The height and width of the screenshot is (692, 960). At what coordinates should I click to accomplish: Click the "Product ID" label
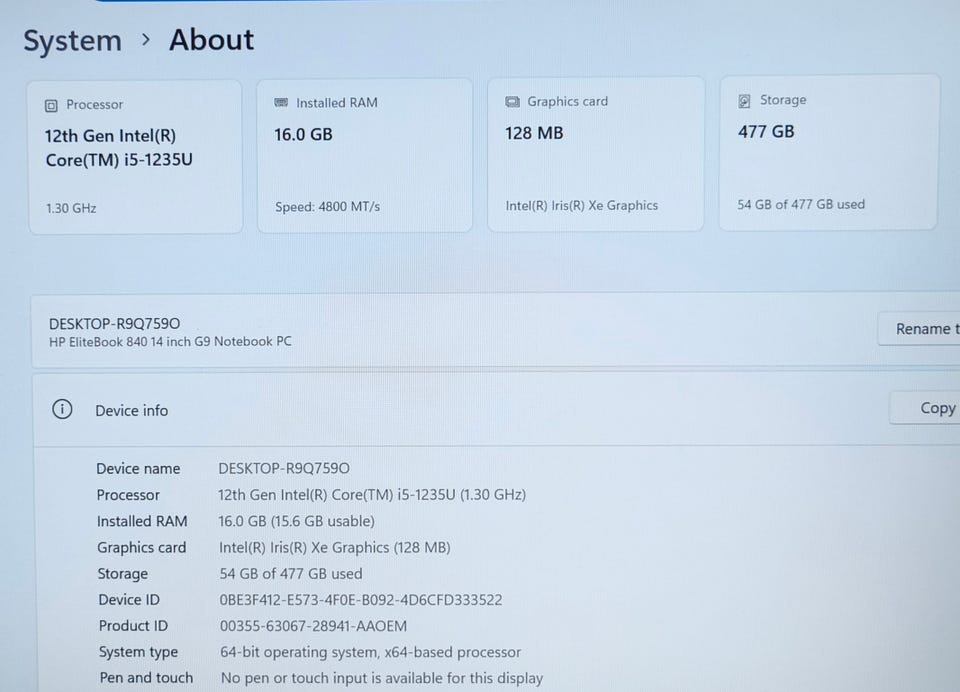(133, 626)
